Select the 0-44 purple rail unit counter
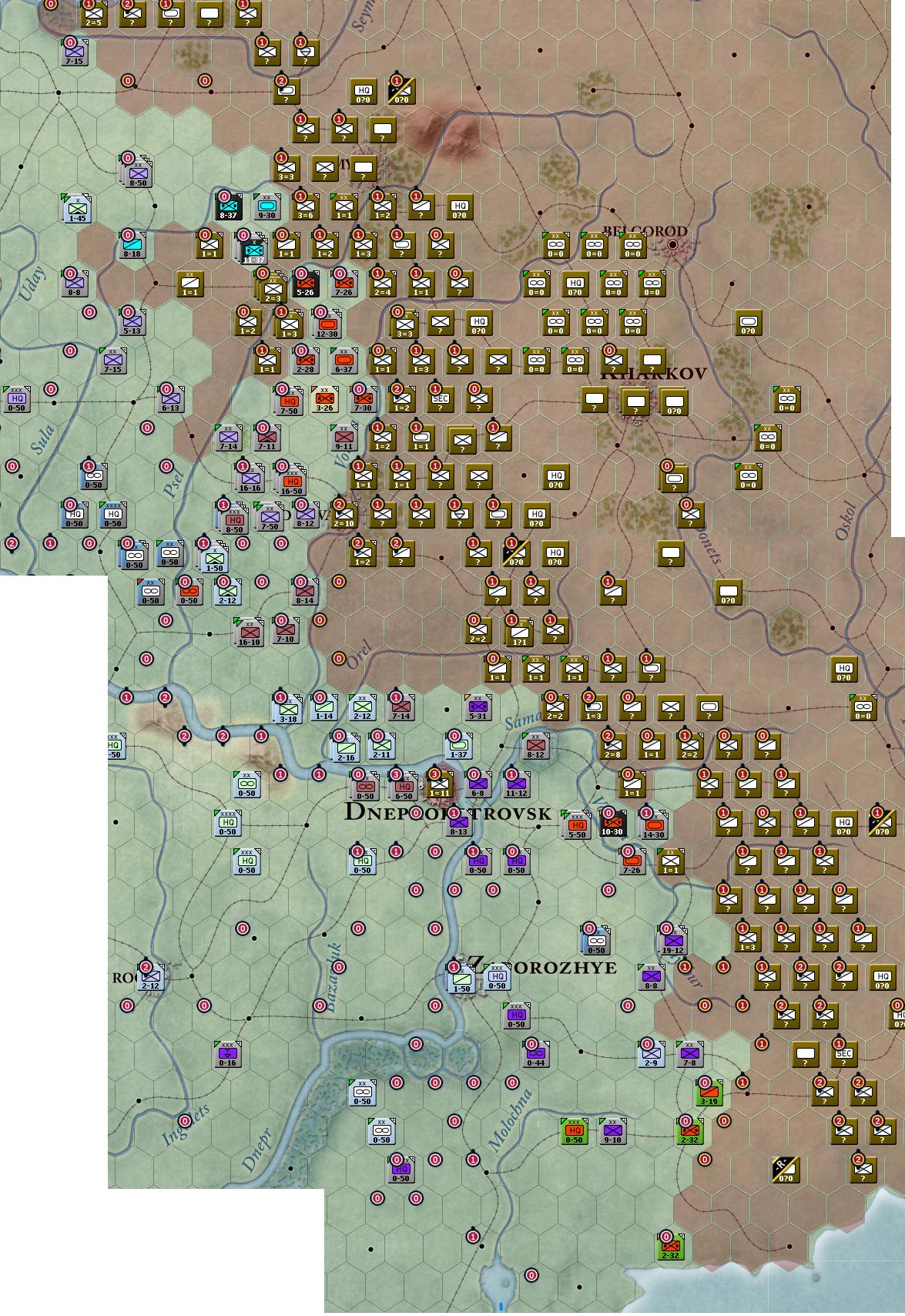Viewport: 905px width, 1316px height. 536,1054
